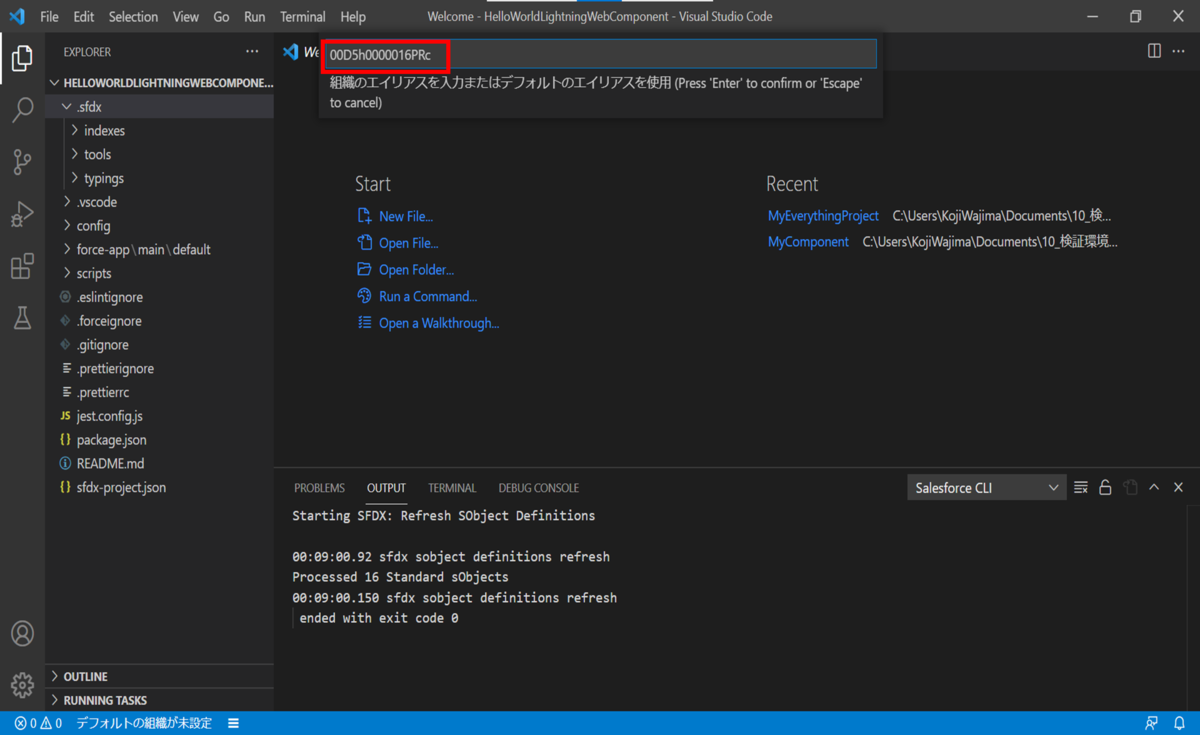1200x735 pixels.
Task: Open the Extensions view
Action: click(x=22, y=266)
